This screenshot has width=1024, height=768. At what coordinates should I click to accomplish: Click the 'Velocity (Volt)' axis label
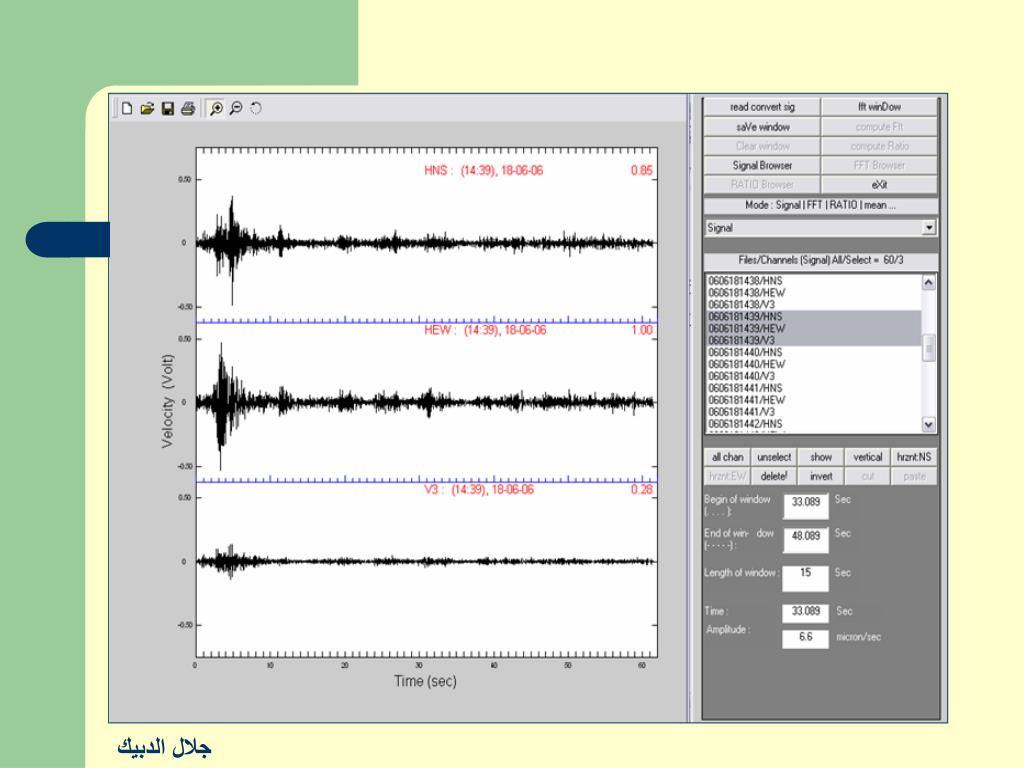[x=168, y=401]
